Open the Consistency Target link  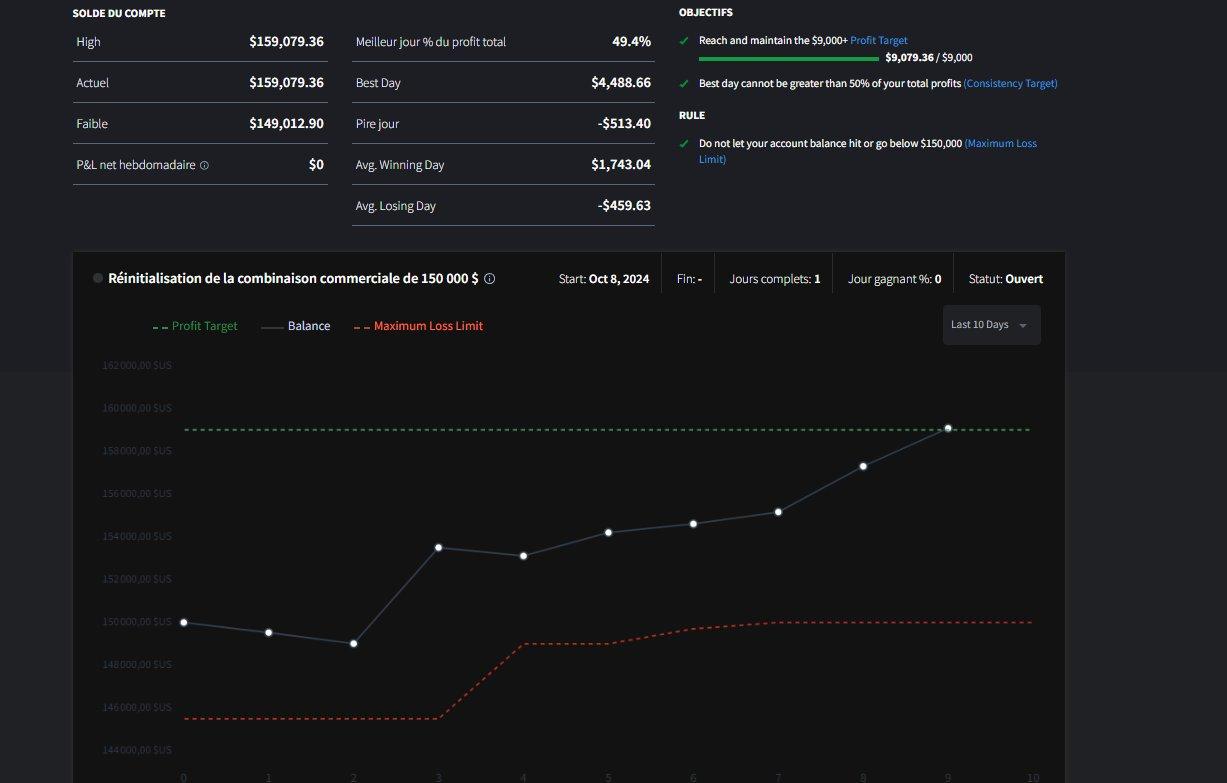tap(1010, 84)
